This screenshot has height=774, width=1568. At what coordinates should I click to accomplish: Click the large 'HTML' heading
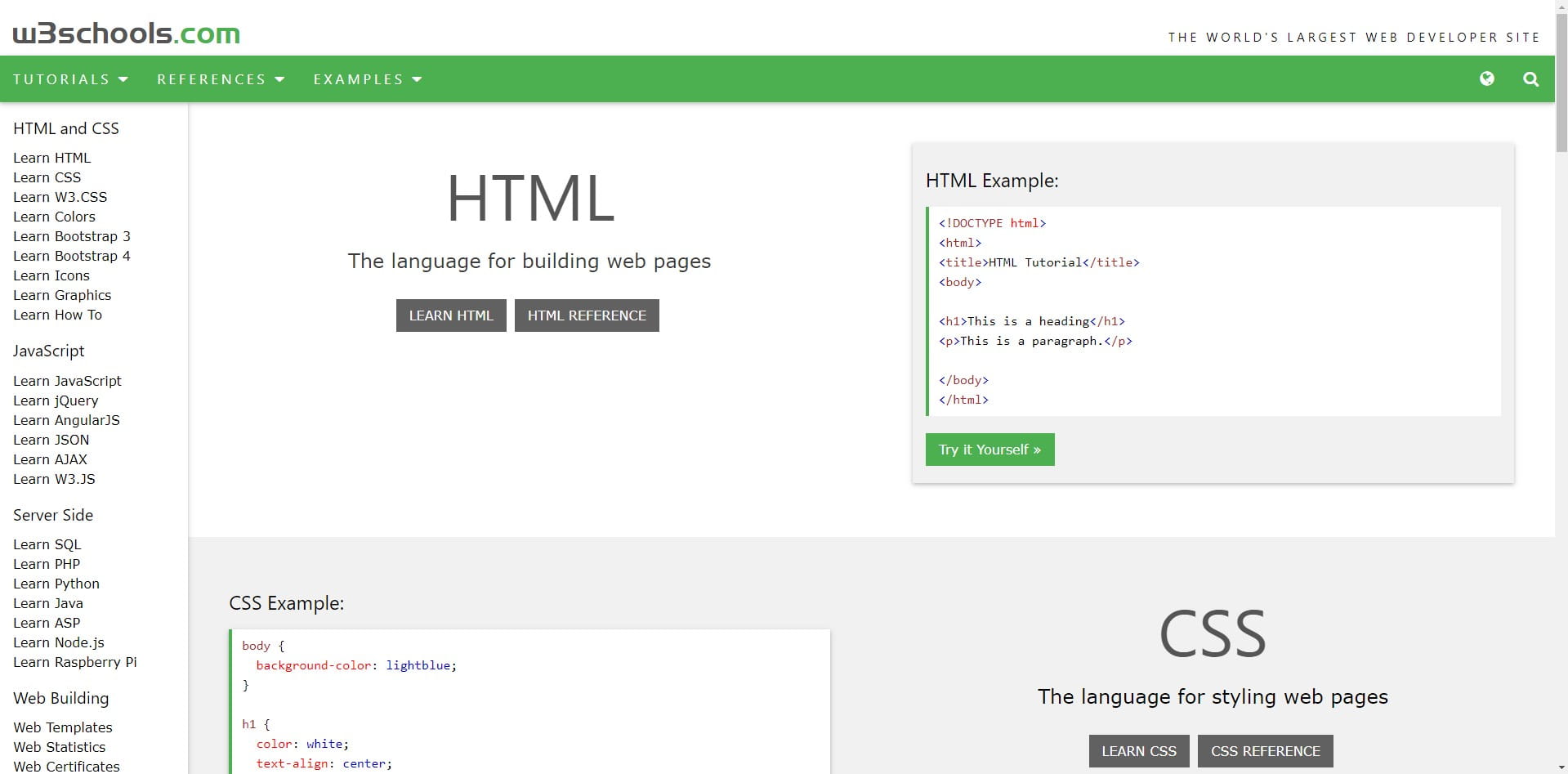[x=530, y=199]
